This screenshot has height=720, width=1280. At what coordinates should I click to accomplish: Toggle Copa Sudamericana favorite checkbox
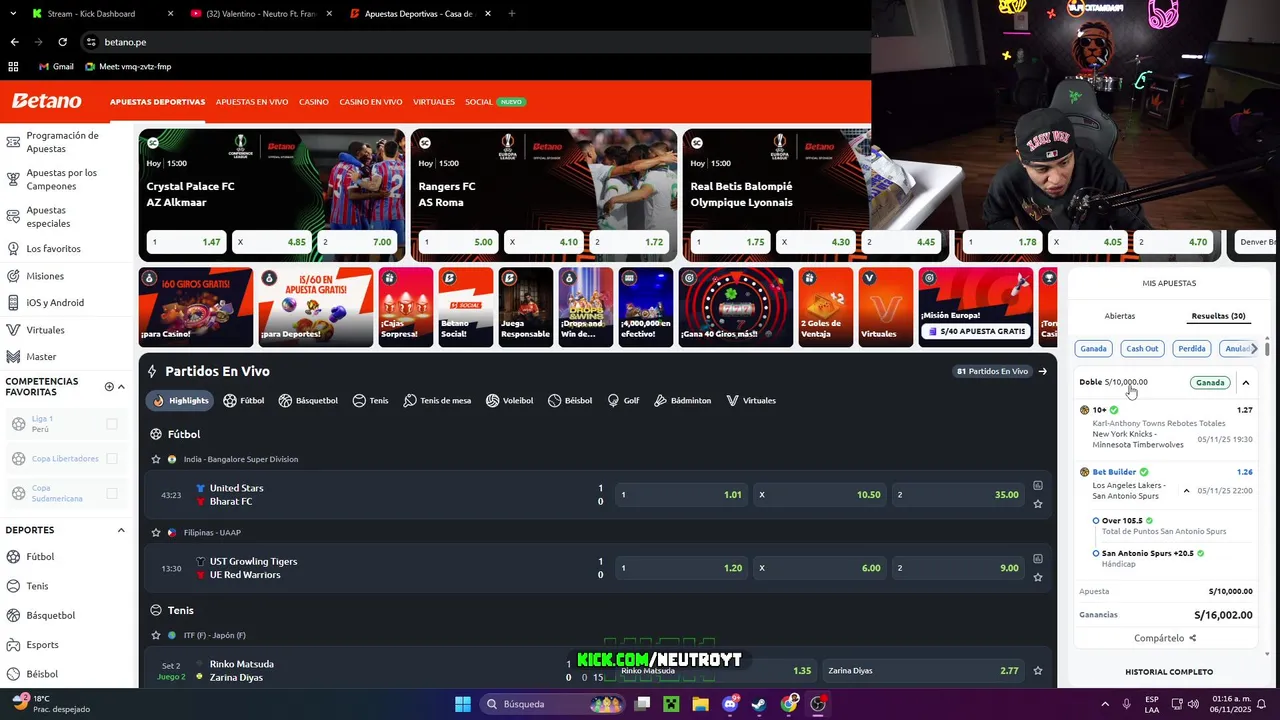tap(112, 493)
